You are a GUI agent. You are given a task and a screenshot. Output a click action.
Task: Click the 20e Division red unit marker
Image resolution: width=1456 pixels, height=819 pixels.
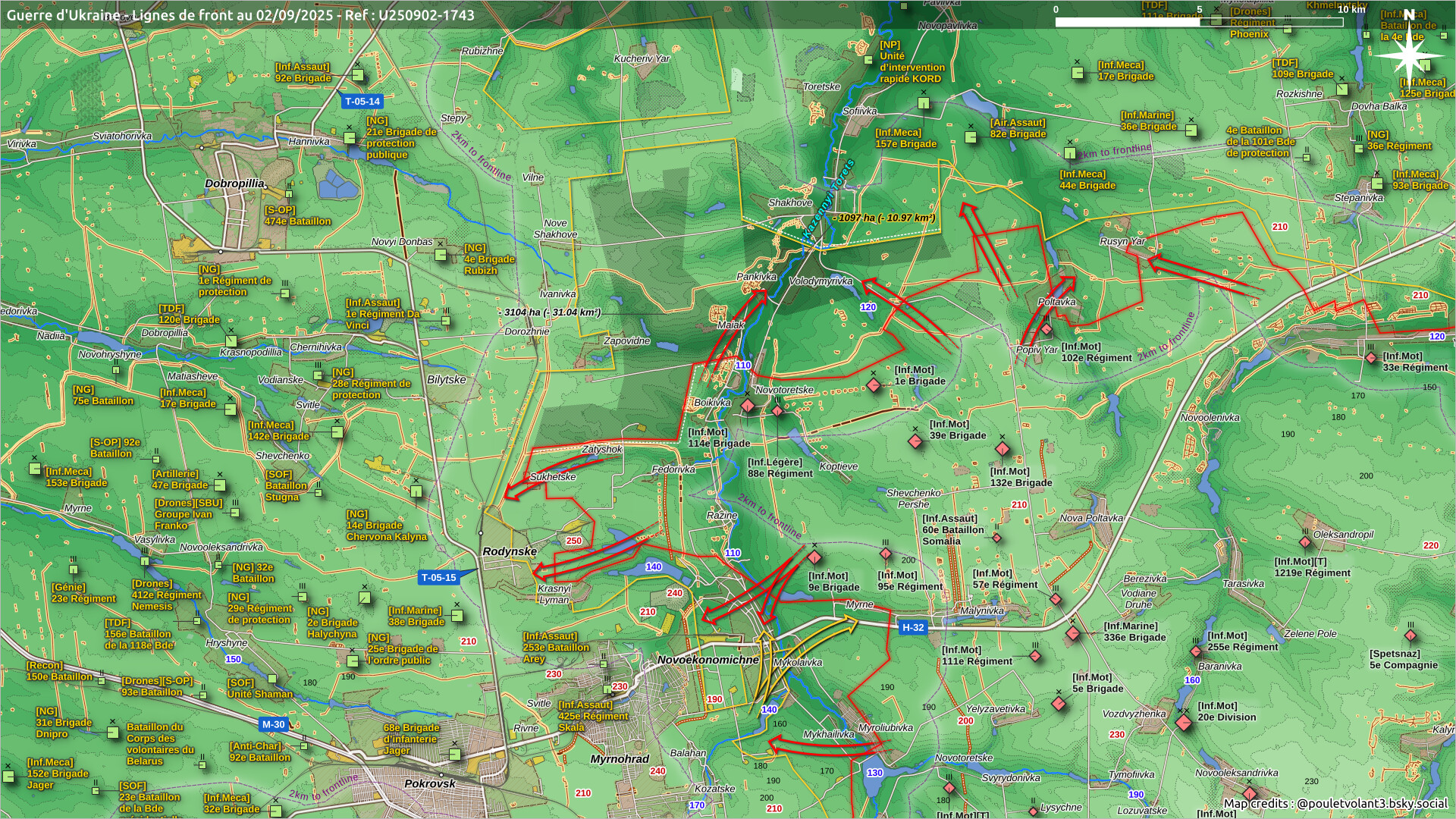[x=1183, y=722]
